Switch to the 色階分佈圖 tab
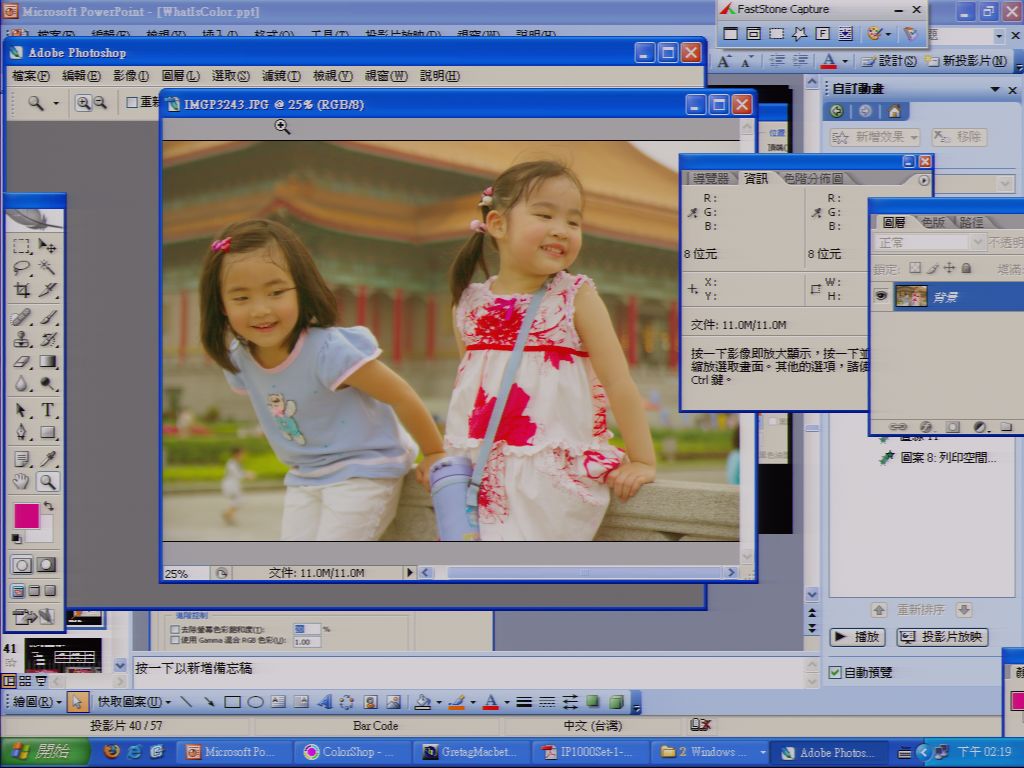Viewport: 1024px width, 768px height. [813, 178]
